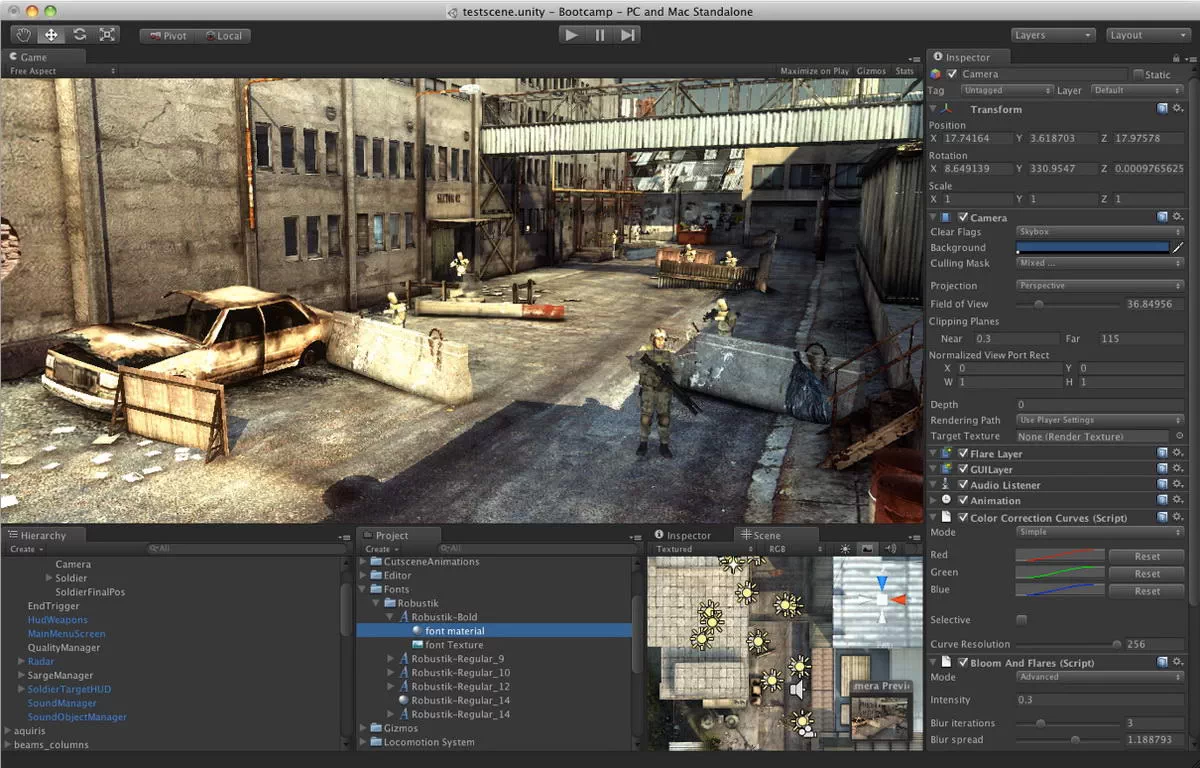Image resolution: width=1200 pixels, height=768 pixels.
Task: Advance one frame with the Step button
Action: click(x=627, y=35)
